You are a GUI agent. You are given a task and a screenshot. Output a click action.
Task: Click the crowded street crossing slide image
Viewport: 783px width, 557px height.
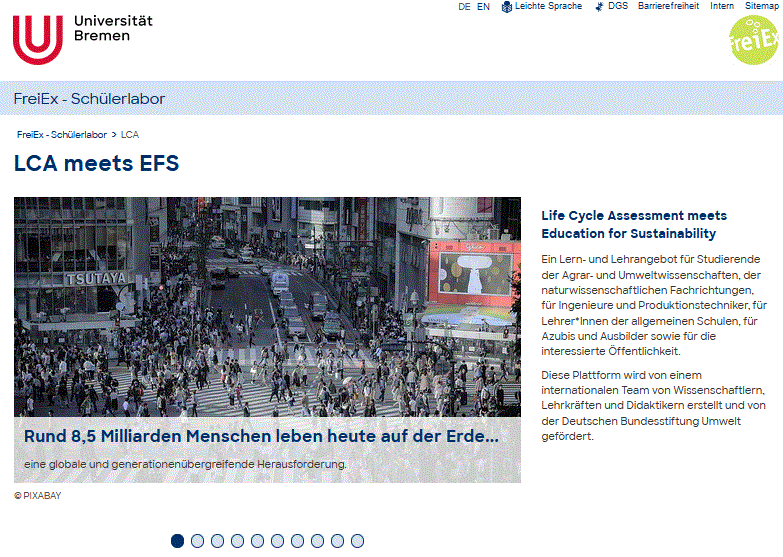(x=267, y=300)
